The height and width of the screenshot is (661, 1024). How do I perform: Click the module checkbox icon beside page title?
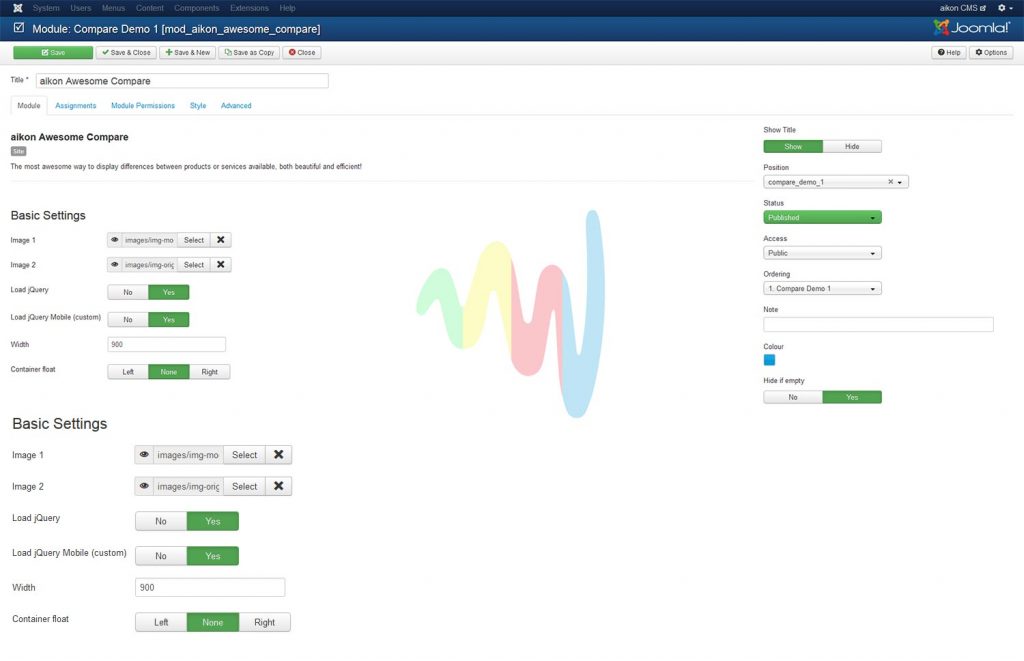tap(19, 28)
